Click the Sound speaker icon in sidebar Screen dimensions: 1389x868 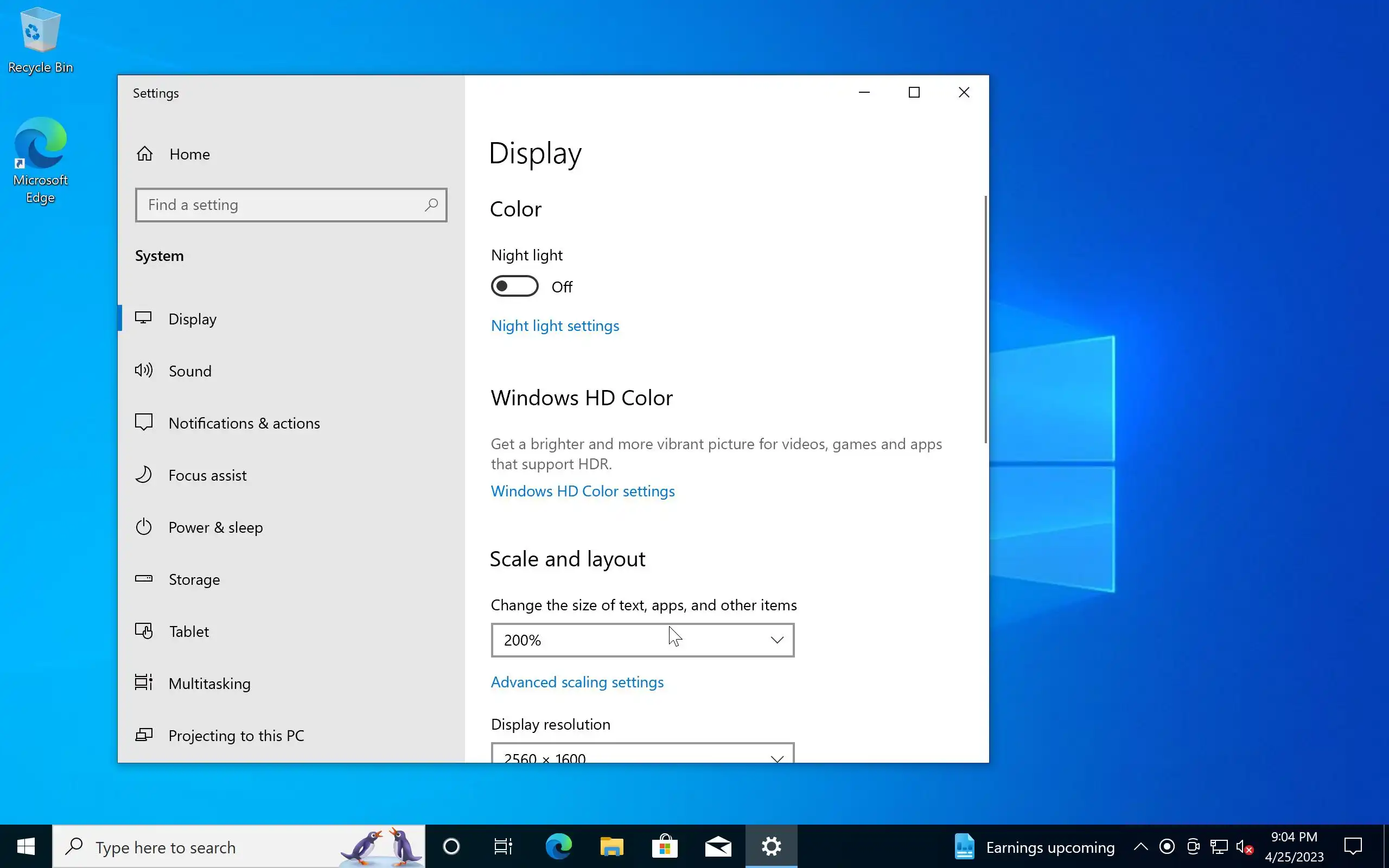tap(143, 371)
